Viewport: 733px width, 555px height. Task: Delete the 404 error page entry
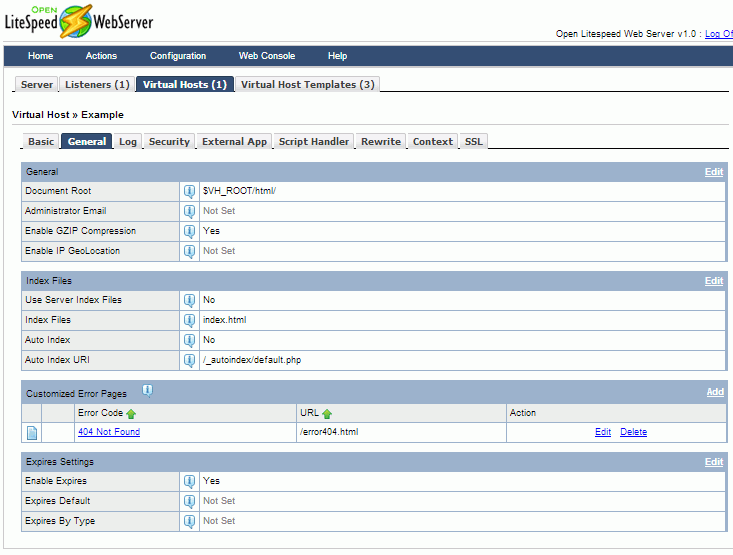633,432
